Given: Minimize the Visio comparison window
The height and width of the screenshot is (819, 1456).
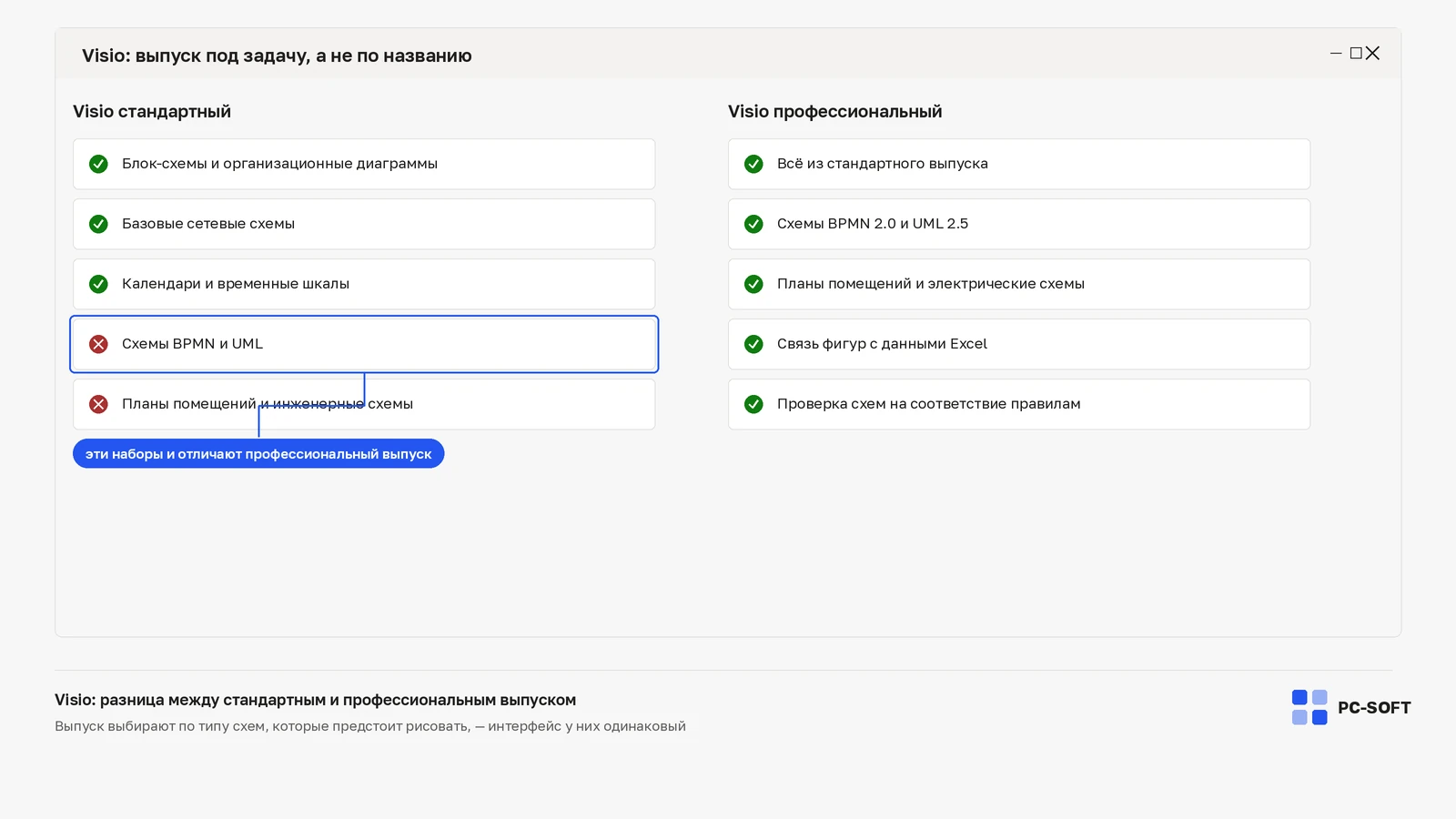Looking at the screenshot, I should [x=1336, y=54].
